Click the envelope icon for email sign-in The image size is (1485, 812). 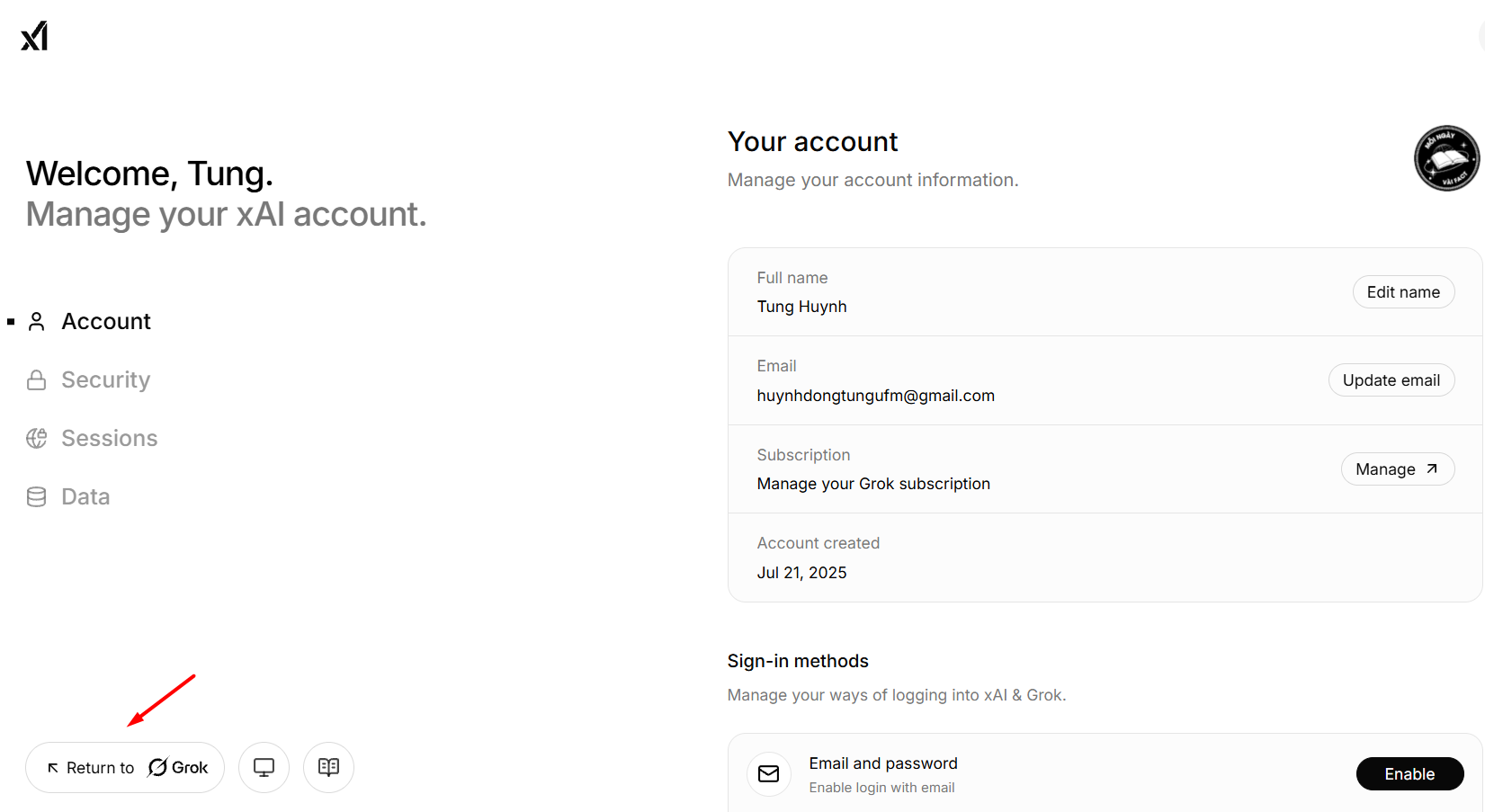point(769,774)
